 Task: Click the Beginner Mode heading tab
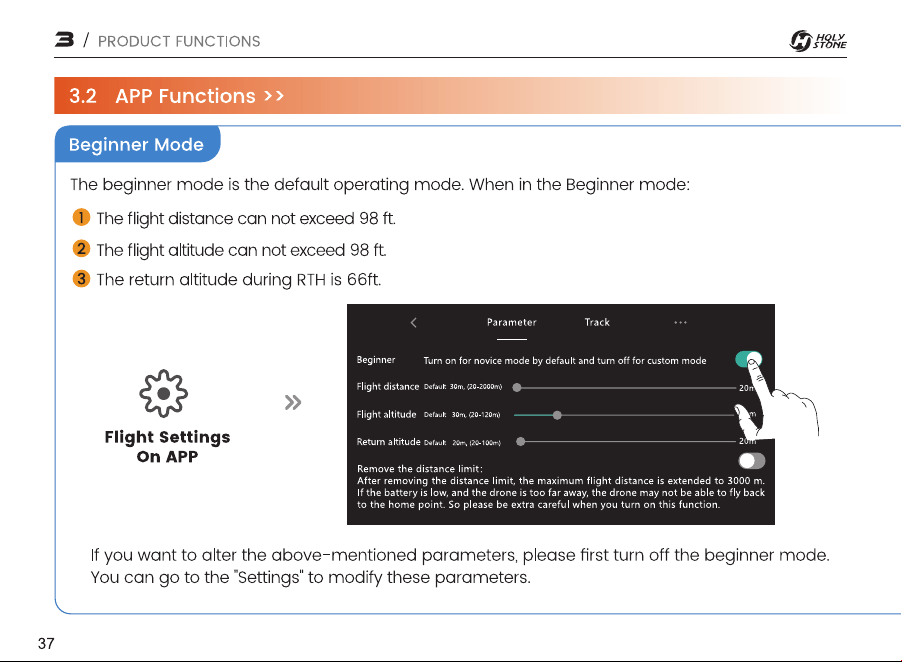[137, 144]
